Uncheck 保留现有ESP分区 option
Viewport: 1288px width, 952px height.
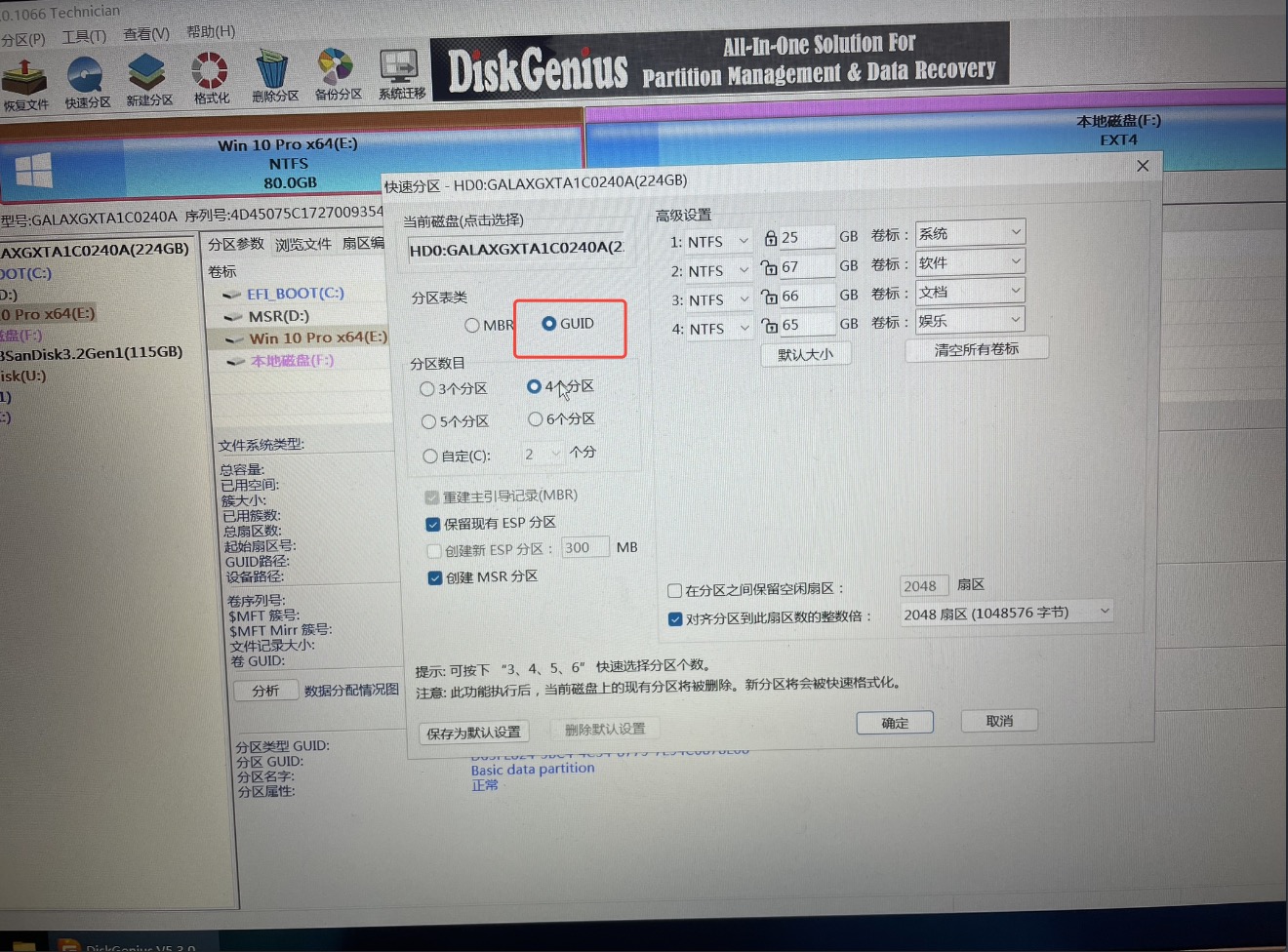(433, 524)
